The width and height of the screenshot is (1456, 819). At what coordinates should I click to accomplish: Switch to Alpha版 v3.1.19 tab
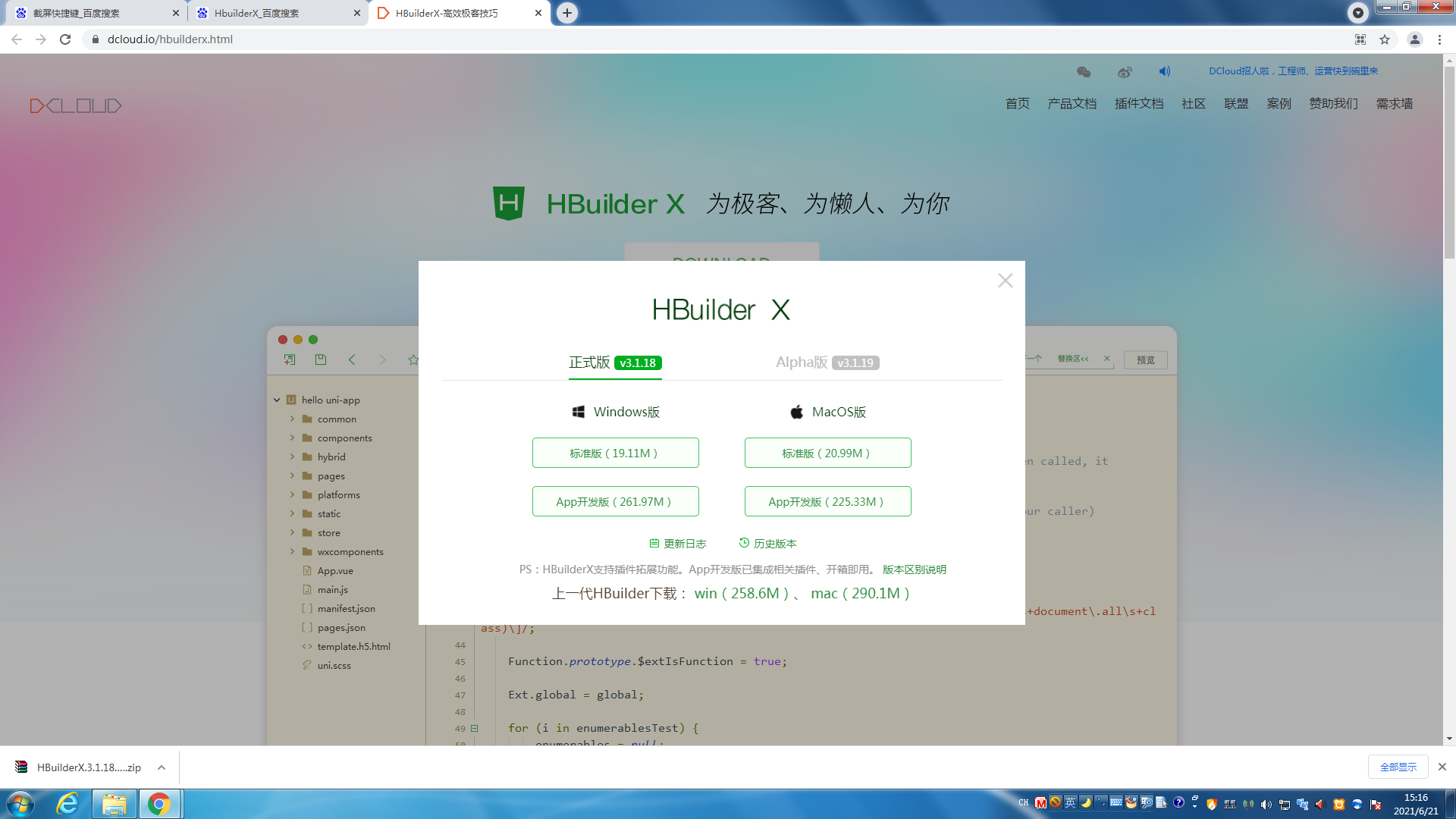point(827,362)
